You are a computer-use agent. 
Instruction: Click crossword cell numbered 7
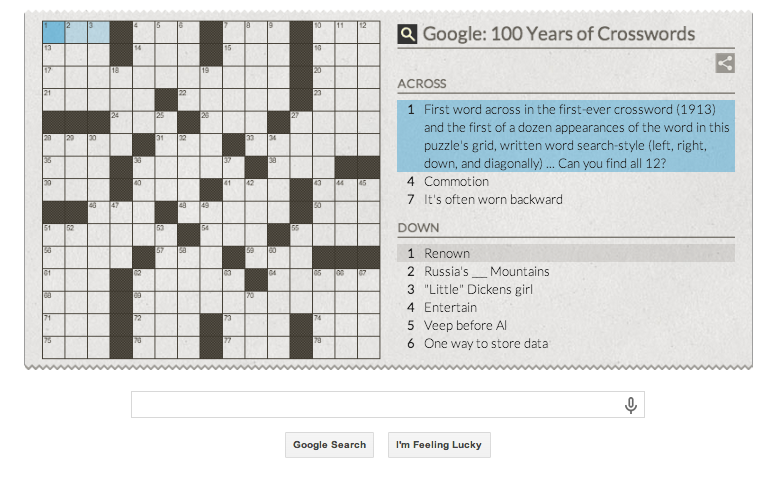point(234,32)
